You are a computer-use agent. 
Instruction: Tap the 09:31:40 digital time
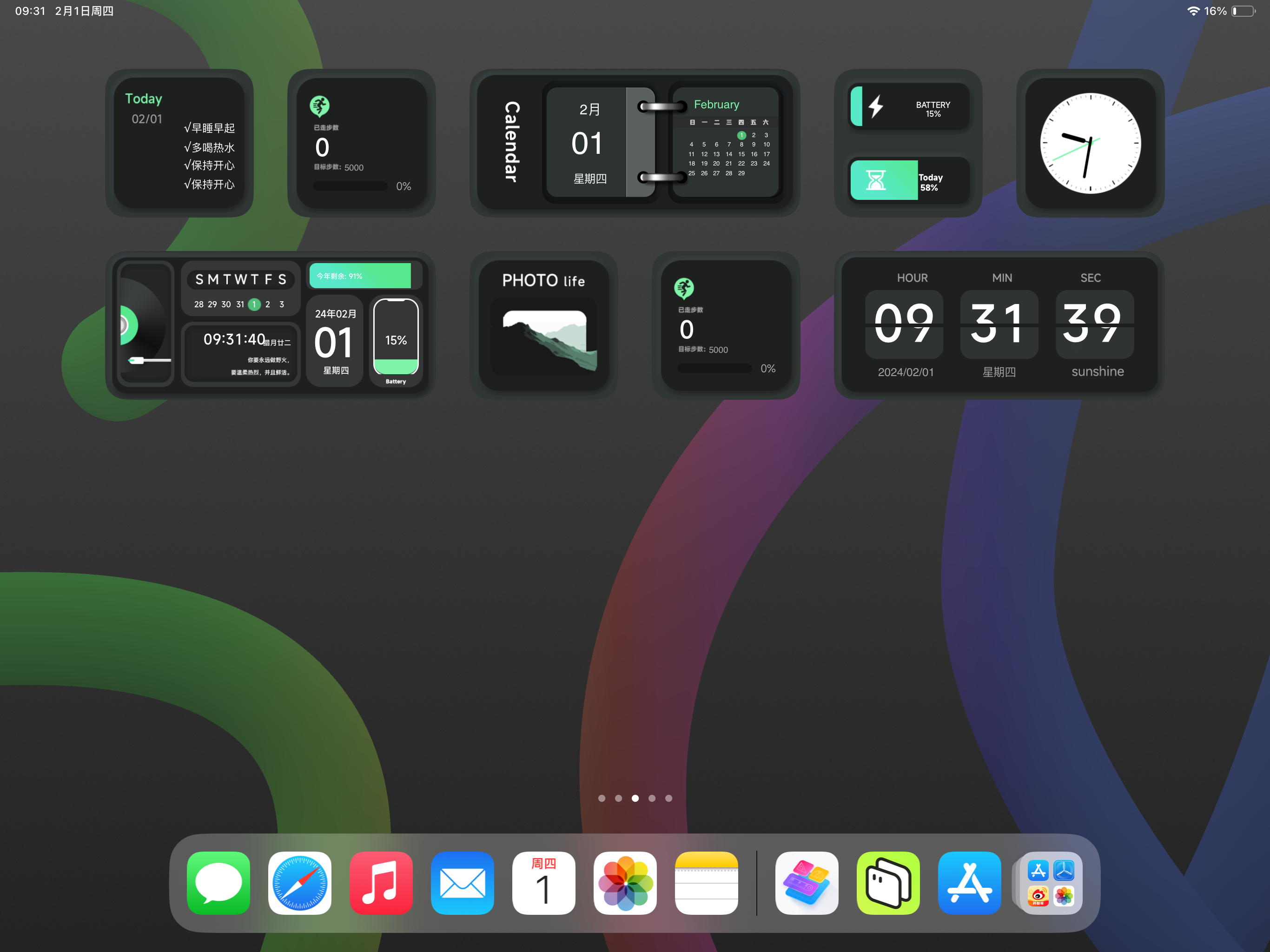click(x=234, y=339)
